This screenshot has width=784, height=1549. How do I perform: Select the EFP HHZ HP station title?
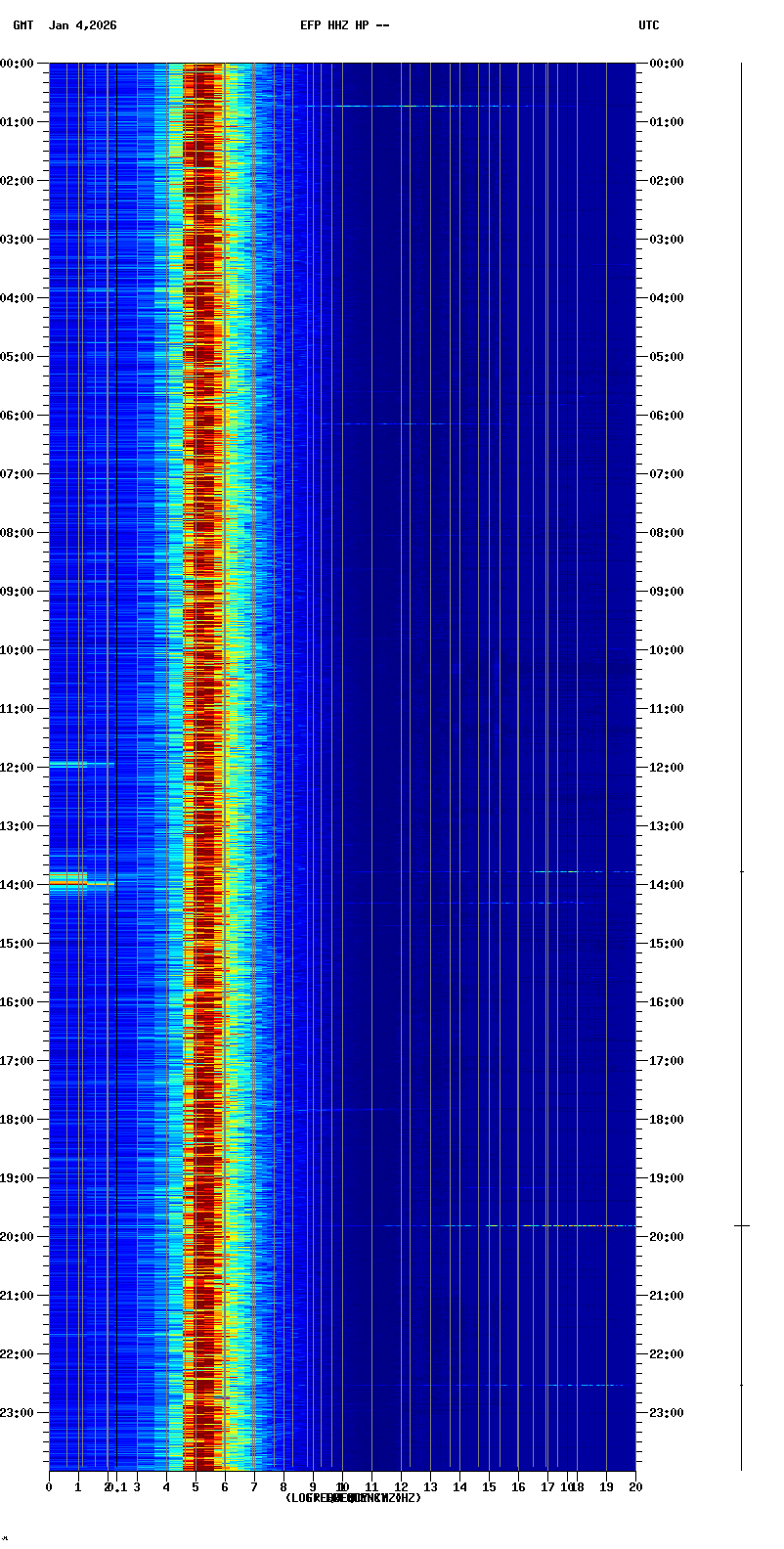pyautogui.click(x=344, y=25)
